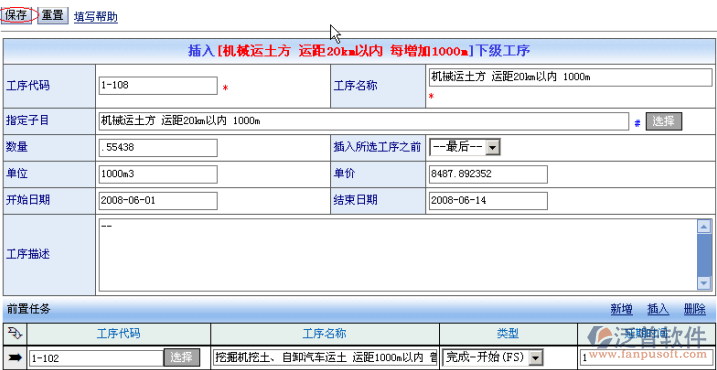Click the 删除 link in 前置任务
The width and height of the screenshot is (717, 370).
click(x=695, y=310)
